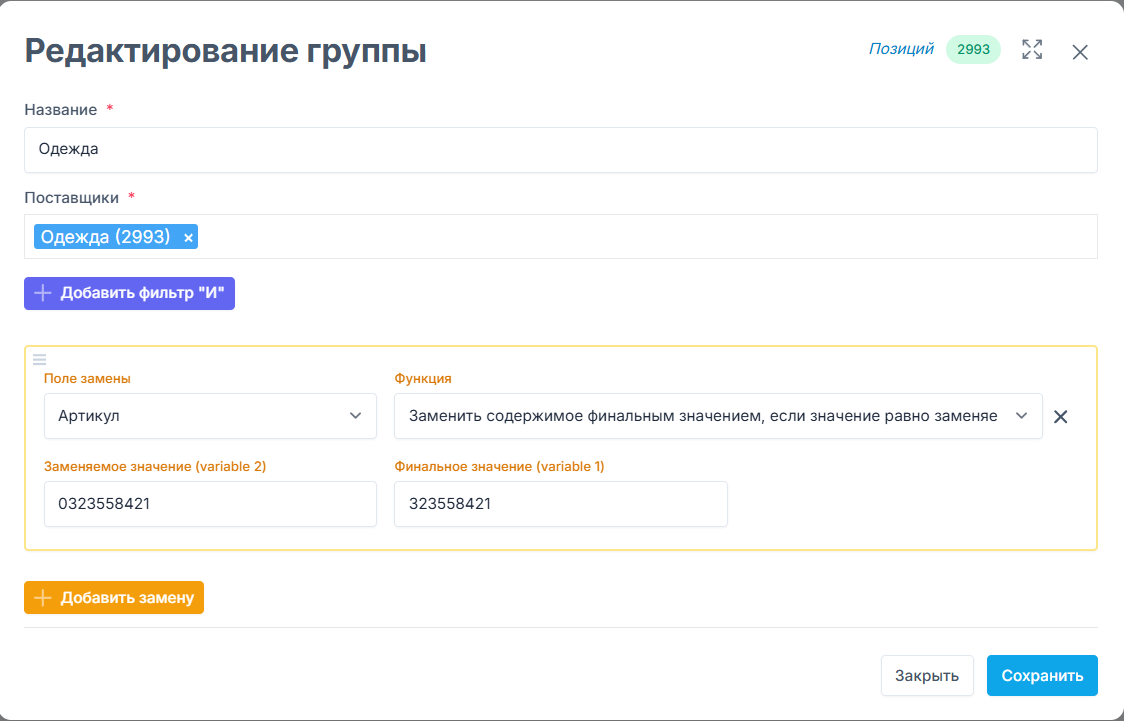Click the 2993 positions count badge

coord(973,50)
